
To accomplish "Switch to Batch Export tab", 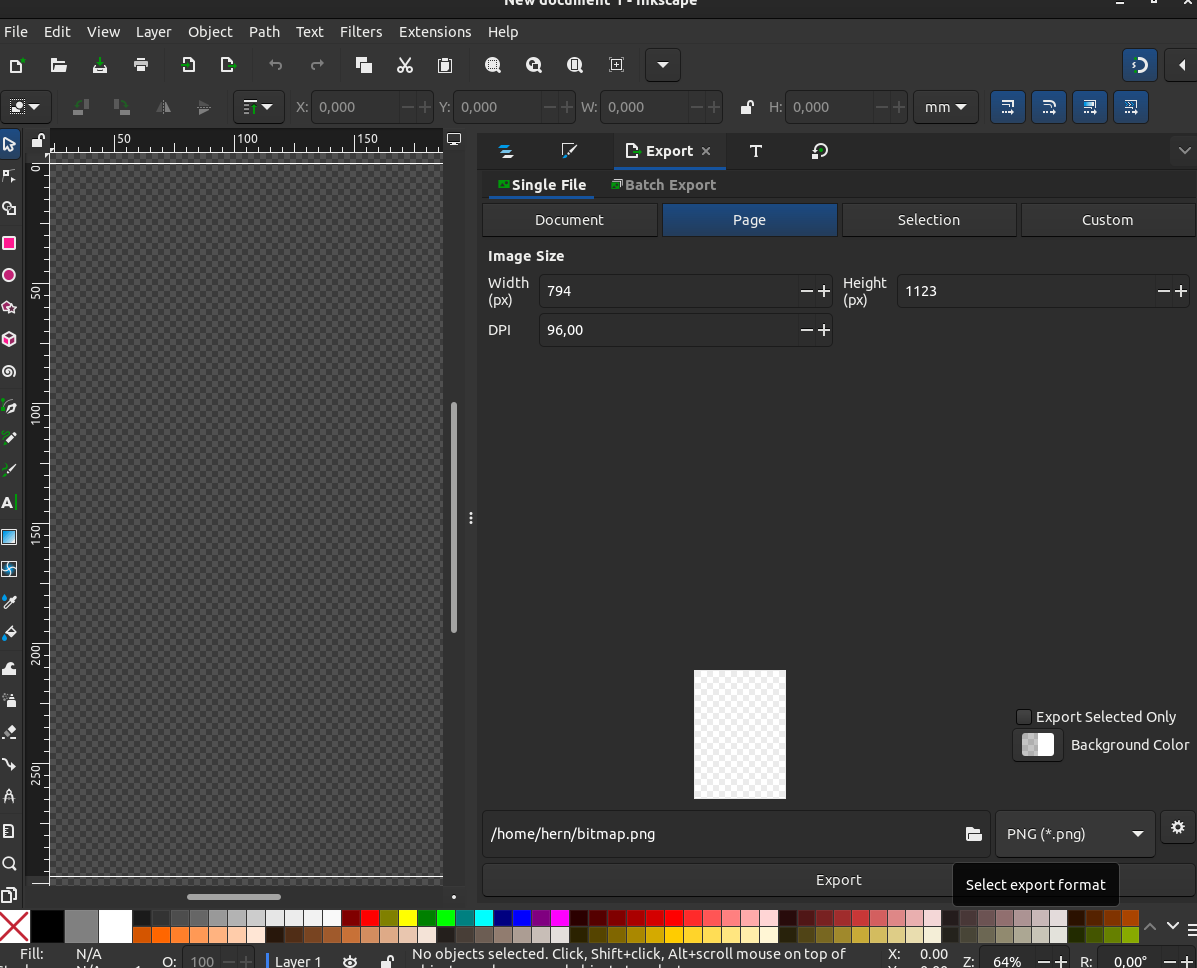I will (x=663, y=185).
